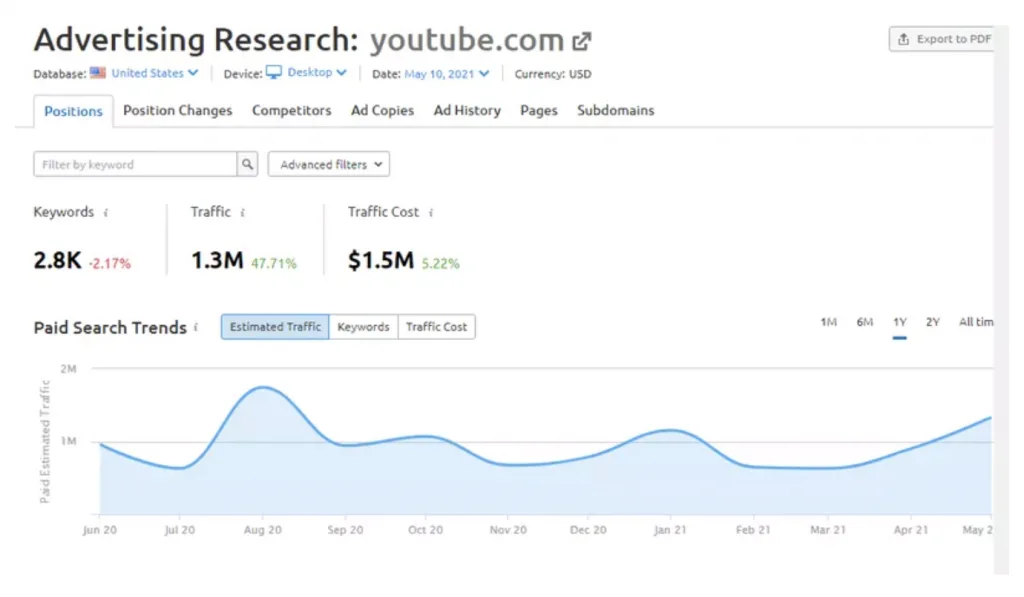Viewport: 1024px width, 597px height.
Task: Click the Aug 20 axis label
Action: click(x=263, y=530)
